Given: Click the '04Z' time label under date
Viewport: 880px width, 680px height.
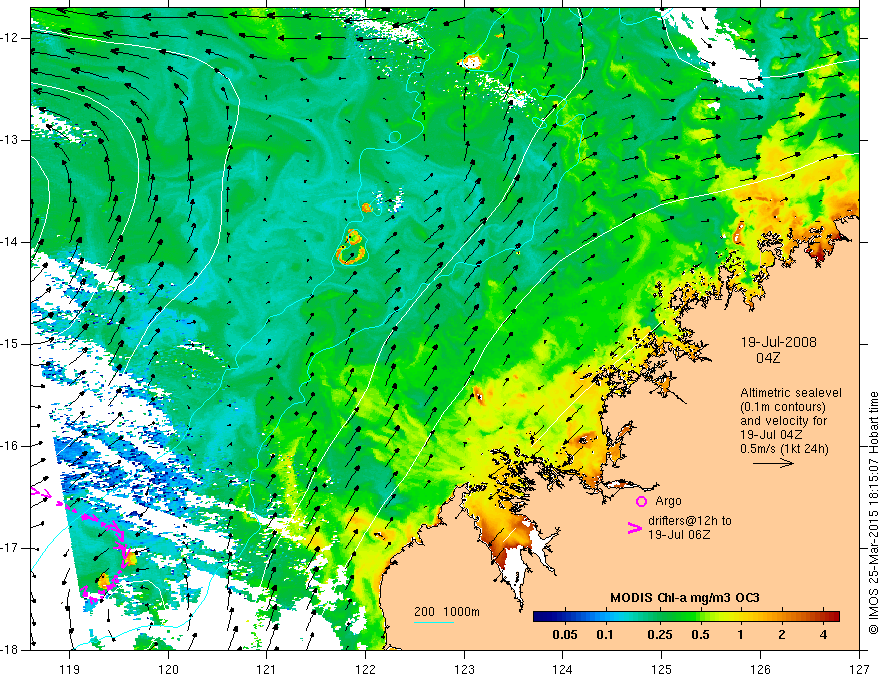Looking at the screenshot, I should [768, 358].
